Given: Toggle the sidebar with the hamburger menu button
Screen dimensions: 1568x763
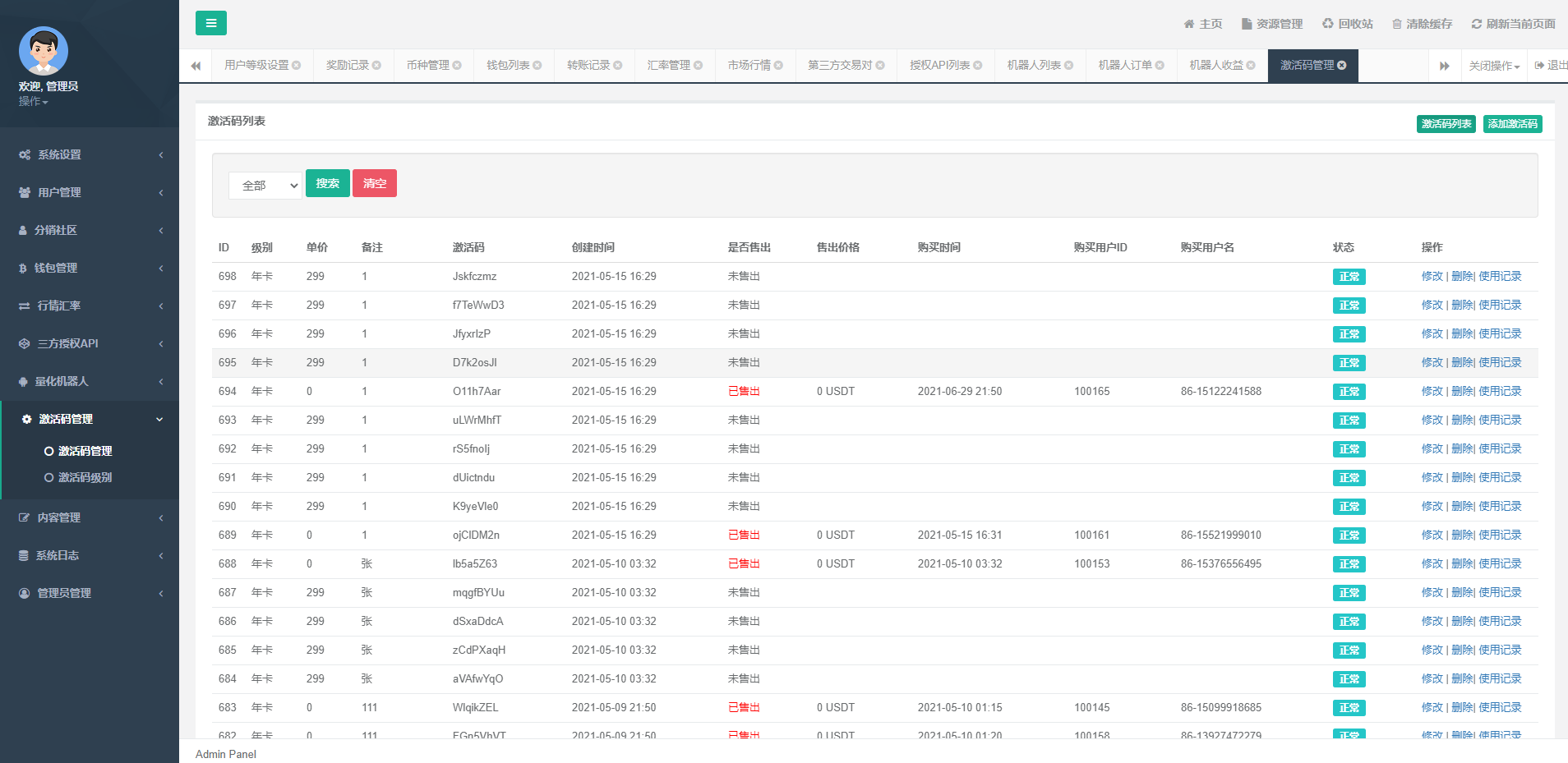Looking at the screenshot, I should [211, 23].
